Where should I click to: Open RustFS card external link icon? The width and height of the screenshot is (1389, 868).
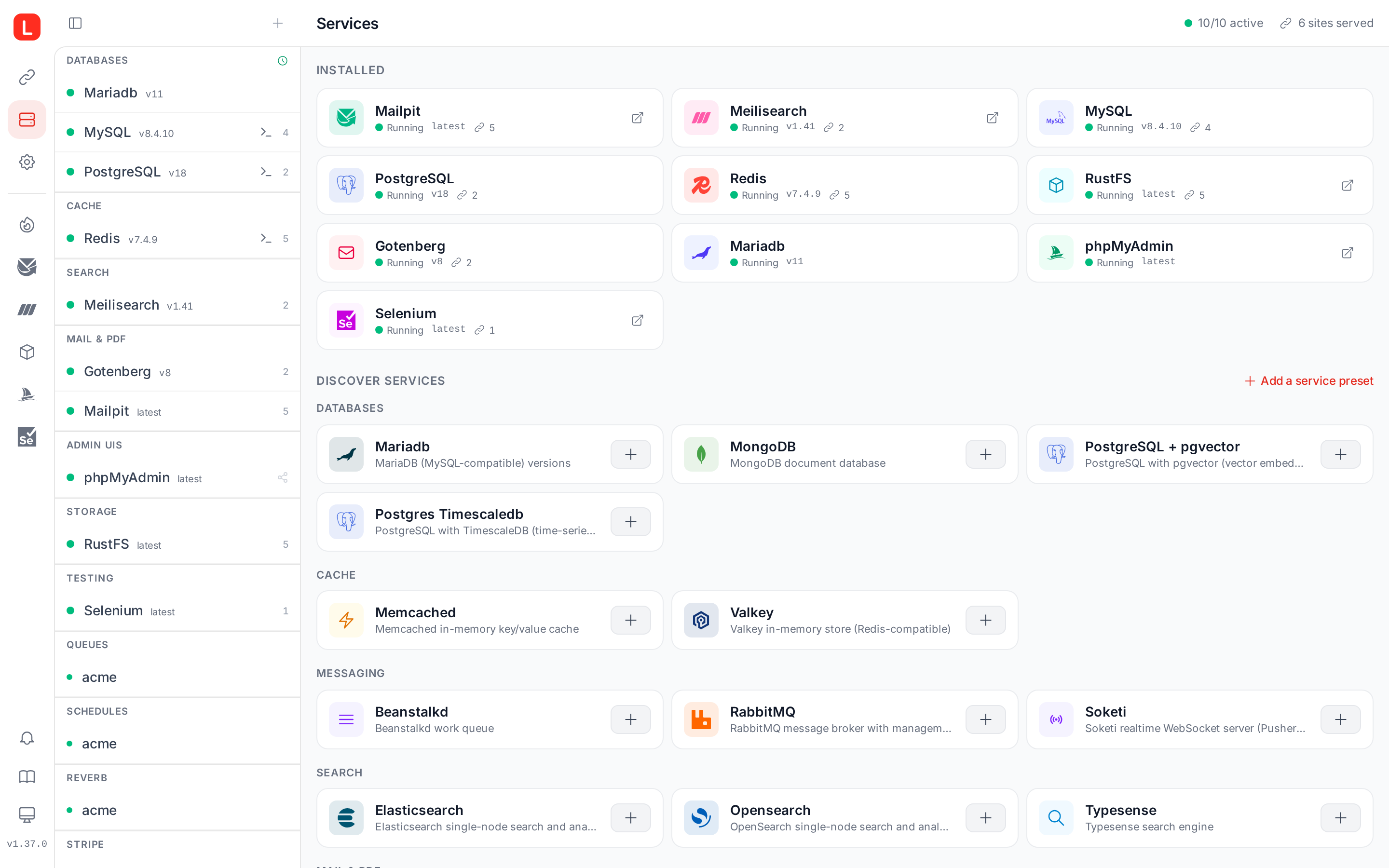click(1347, 186)
